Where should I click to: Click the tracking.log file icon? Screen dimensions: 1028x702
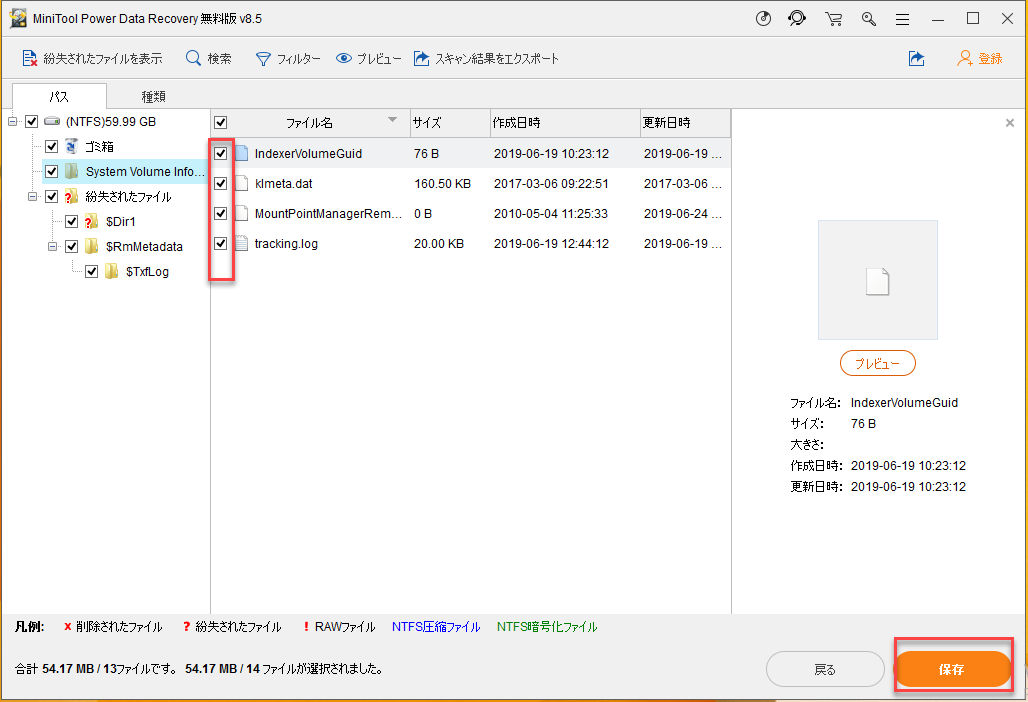click(241, 244)
